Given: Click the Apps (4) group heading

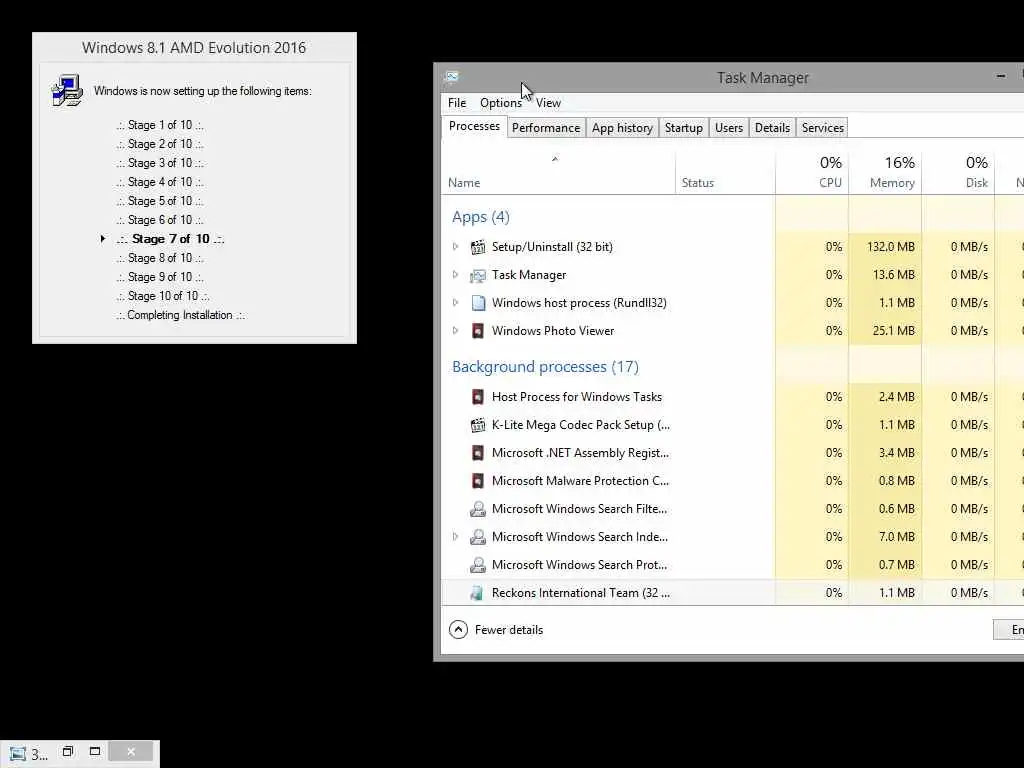Looking at the screenshot, I should [481, 217].
